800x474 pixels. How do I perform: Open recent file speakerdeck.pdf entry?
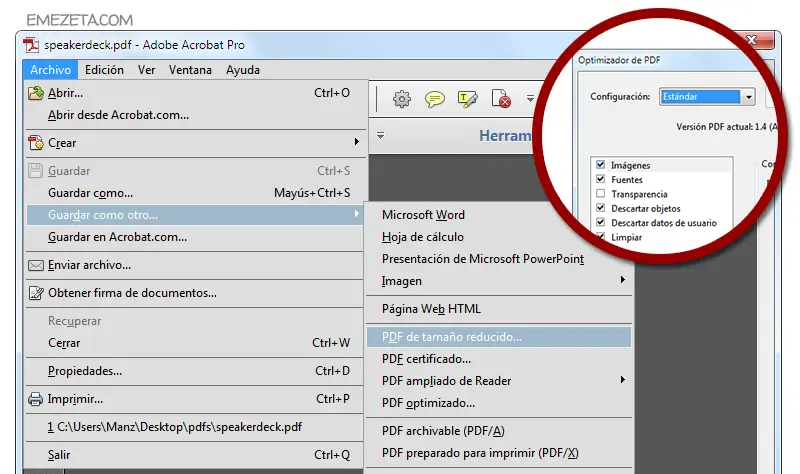tap(175, 428)
